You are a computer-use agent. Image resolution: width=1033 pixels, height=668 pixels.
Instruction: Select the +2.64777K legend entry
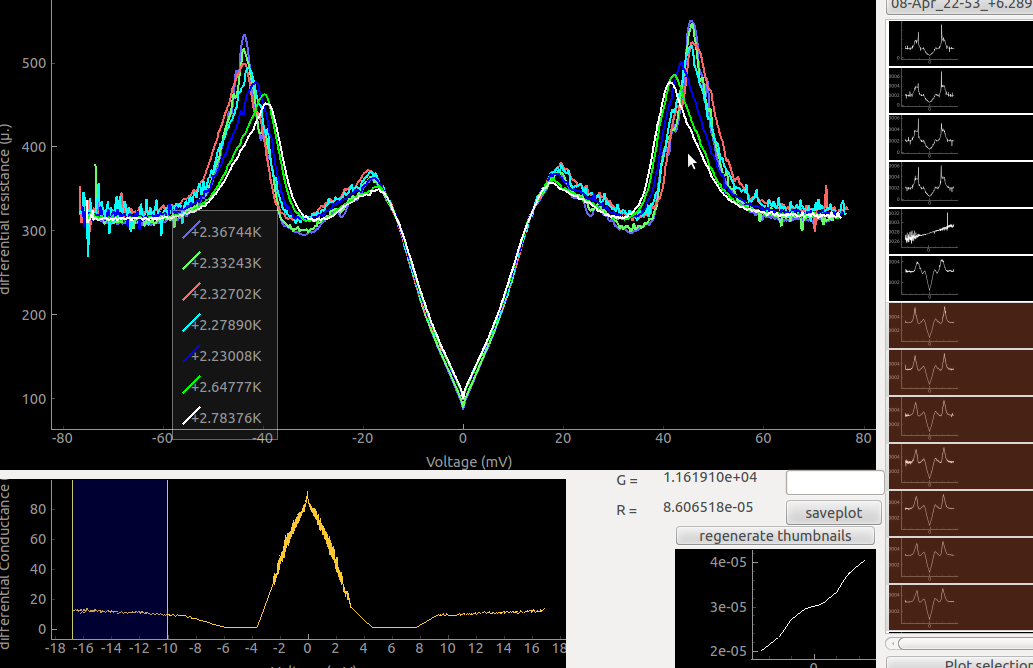[222, 387]
